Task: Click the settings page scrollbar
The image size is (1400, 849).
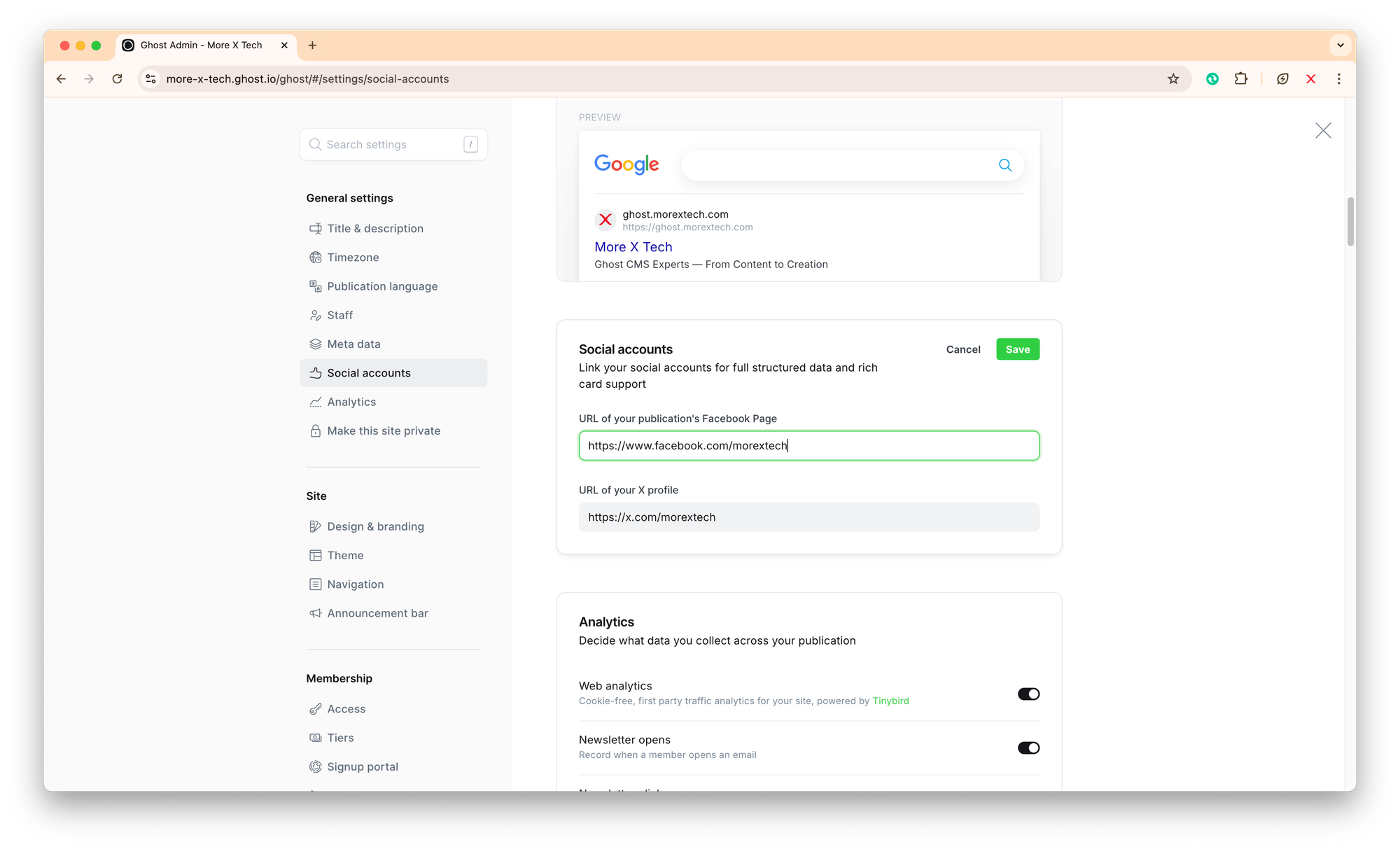Action: point(1350,222)
